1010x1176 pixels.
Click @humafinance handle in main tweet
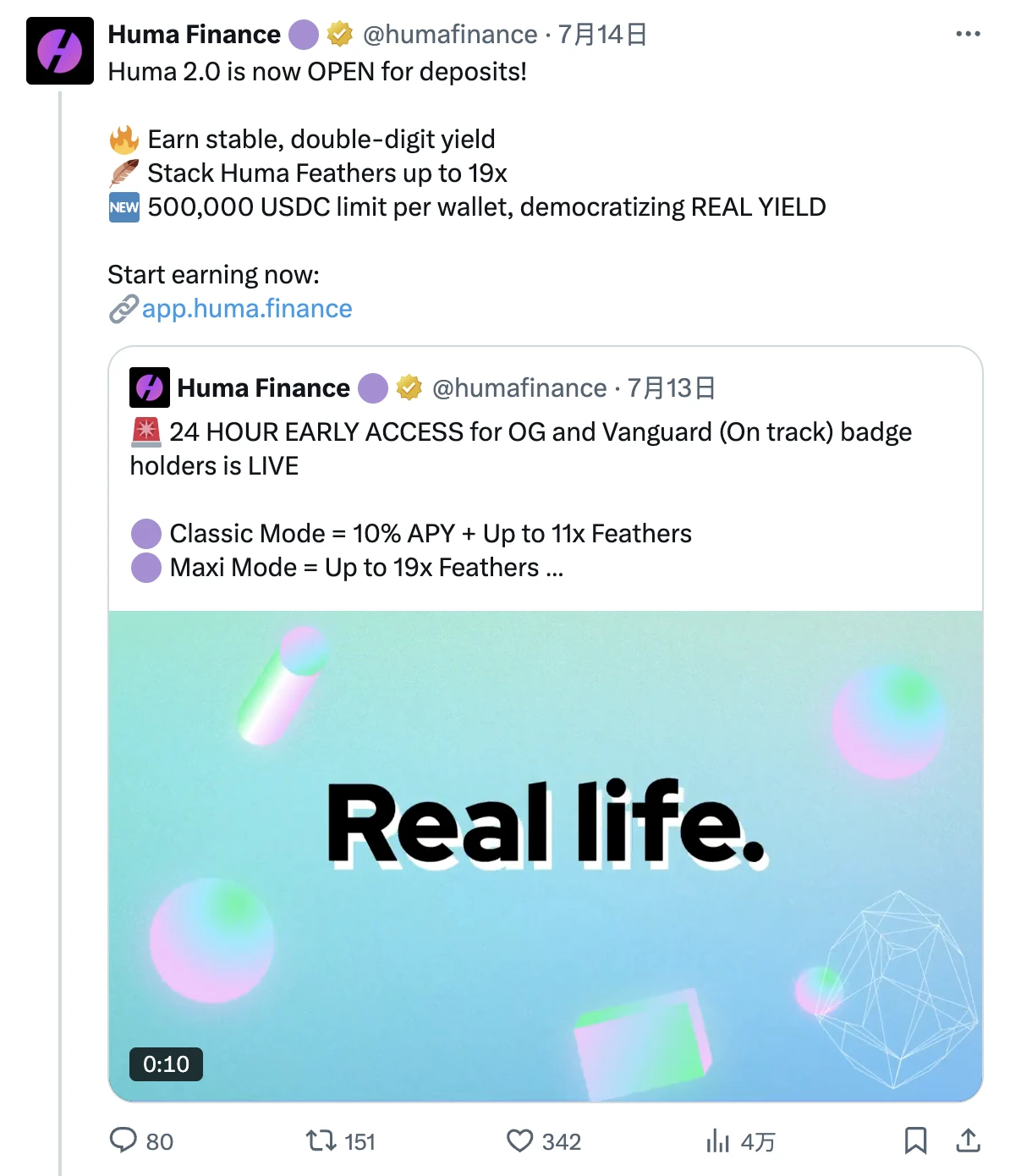click(450, 35)
